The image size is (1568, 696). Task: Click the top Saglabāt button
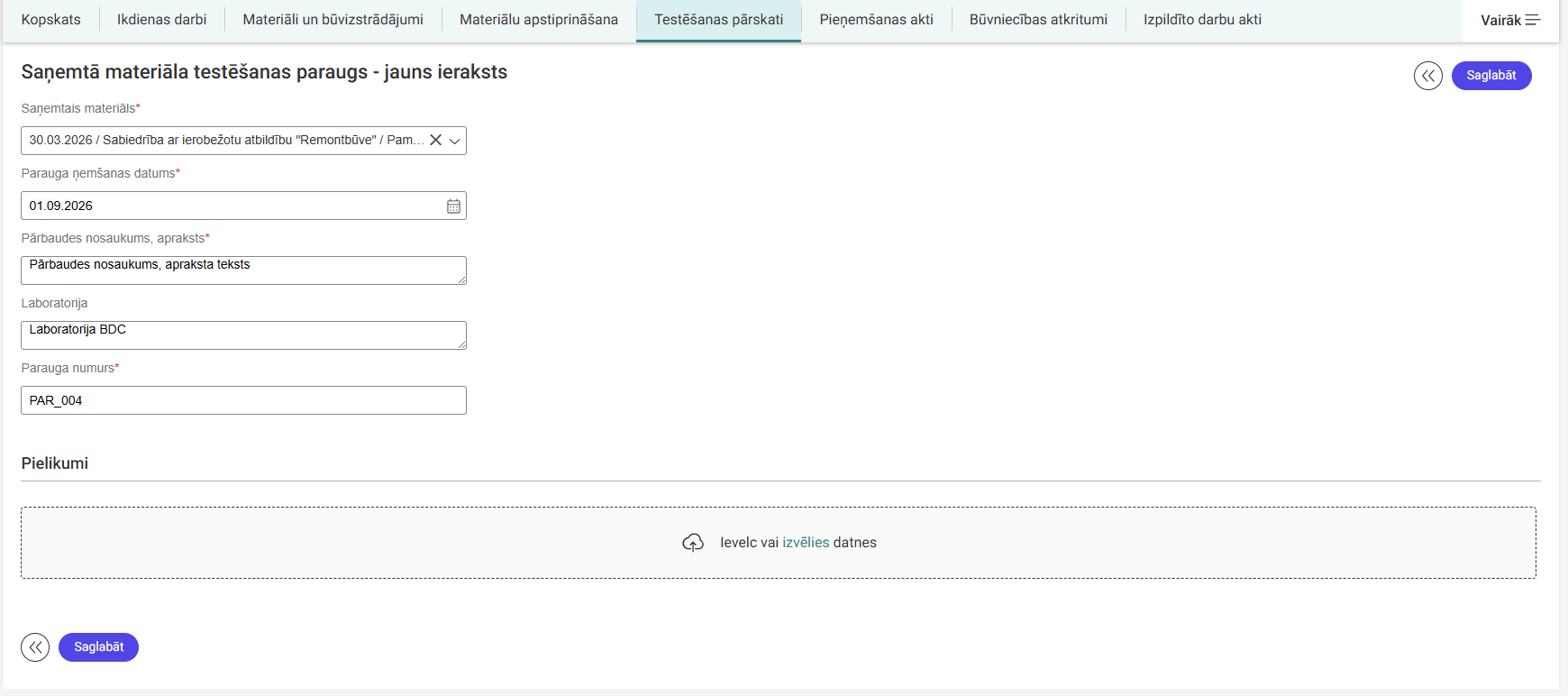1491,76
